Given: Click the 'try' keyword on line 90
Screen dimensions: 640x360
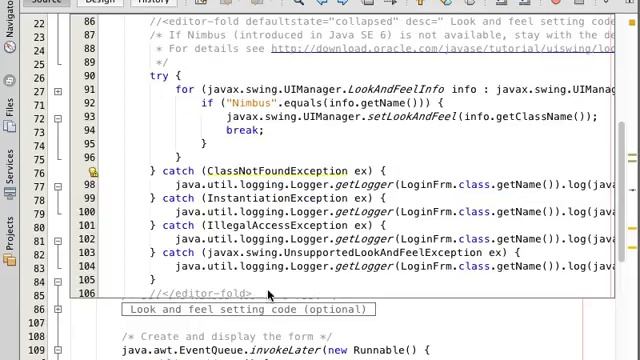Looking at the screenshot, I should [x=159, y=76].
